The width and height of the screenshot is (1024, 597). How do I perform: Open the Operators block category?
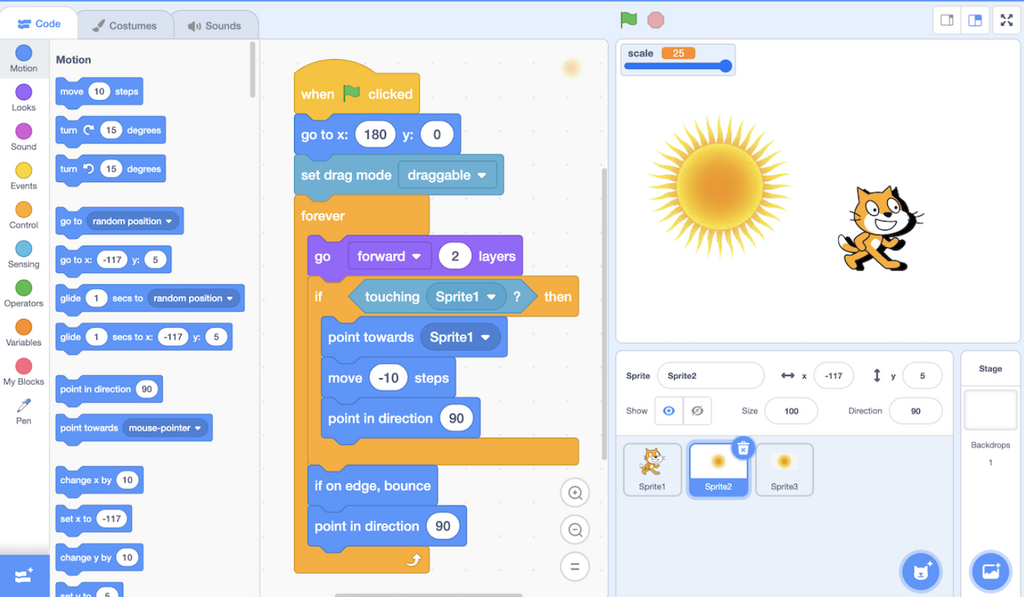click(24, 294)
